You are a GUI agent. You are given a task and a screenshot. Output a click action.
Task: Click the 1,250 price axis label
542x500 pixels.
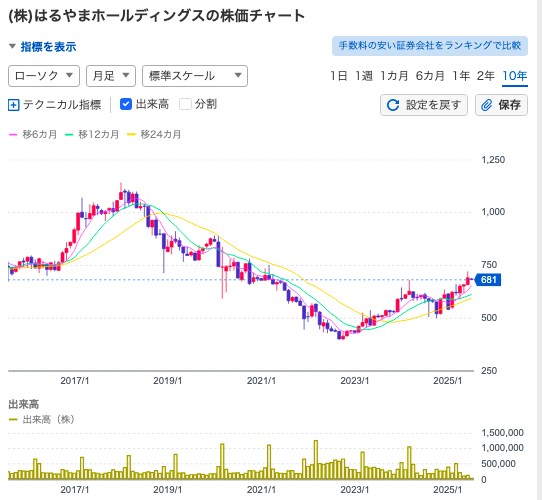[x=493, y=160]
